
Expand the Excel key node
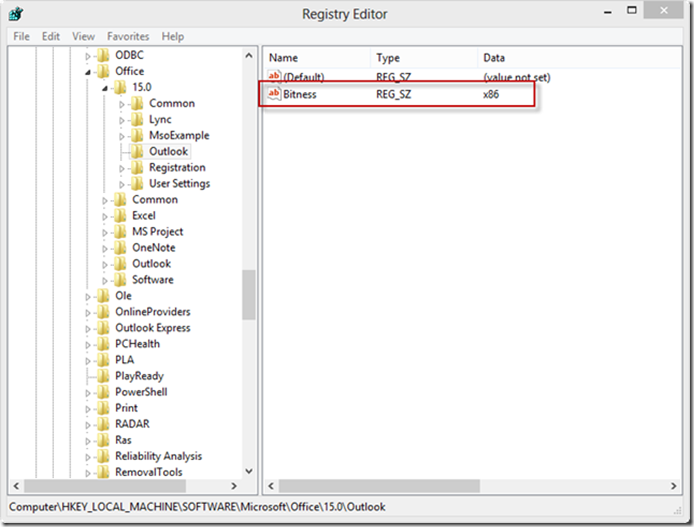(105, 217)
